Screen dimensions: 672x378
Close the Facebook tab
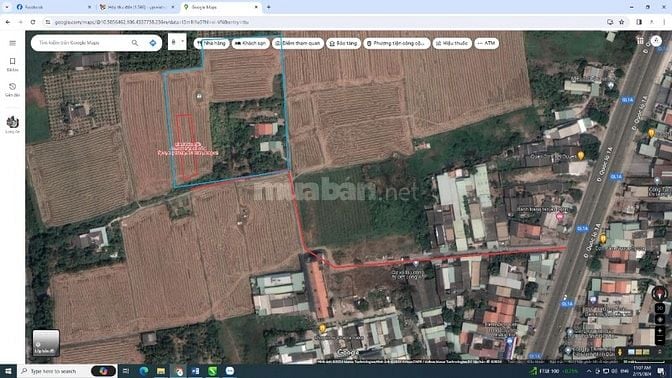pyautogui.click(x=89, y=7)
